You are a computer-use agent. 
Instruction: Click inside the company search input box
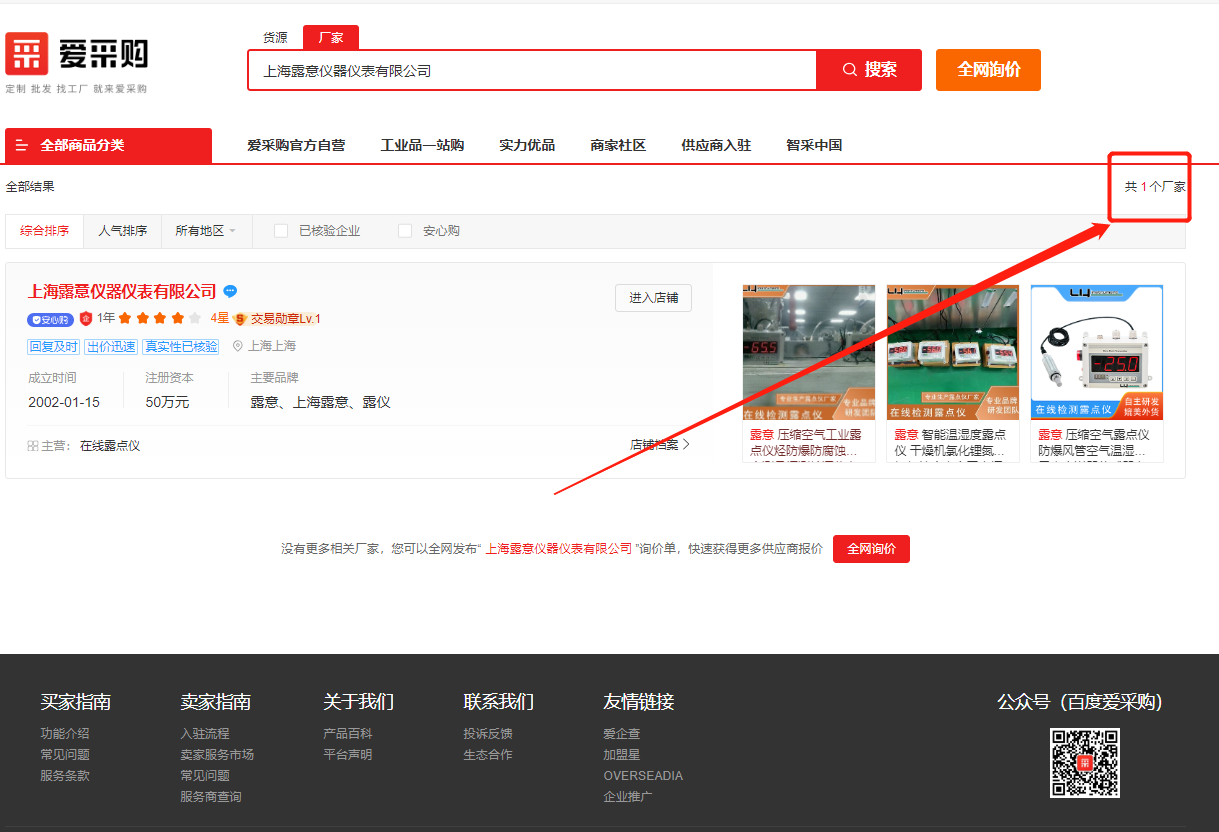coord(530,71)
